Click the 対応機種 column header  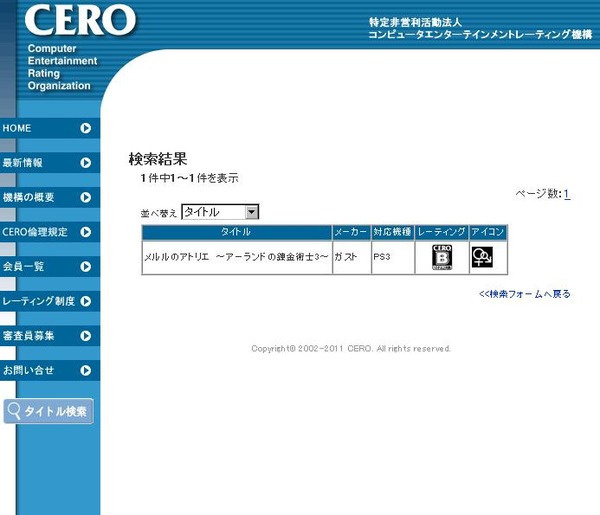point(393,232)
